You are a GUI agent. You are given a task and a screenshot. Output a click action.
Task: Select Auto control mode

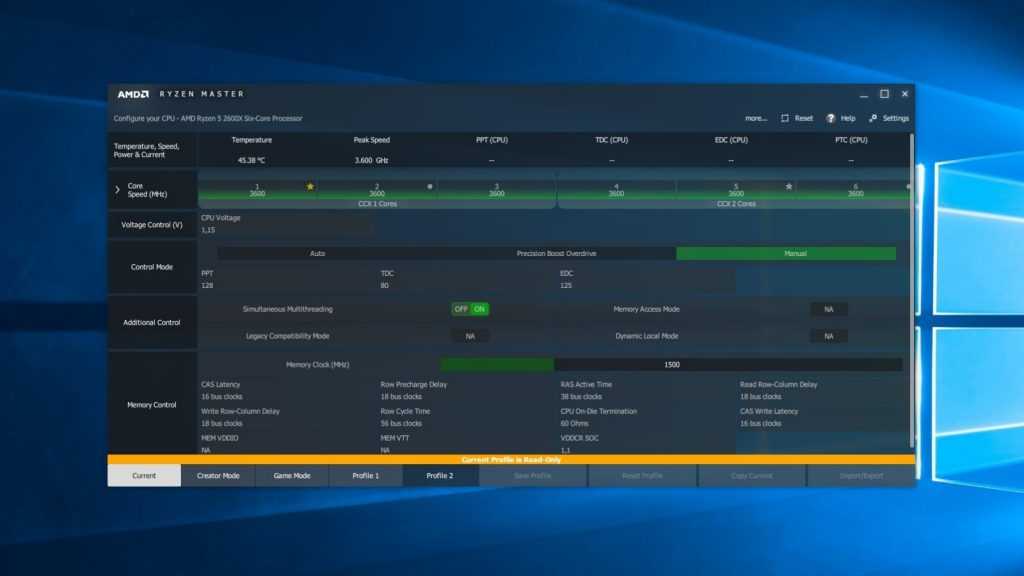click(317, 254)
